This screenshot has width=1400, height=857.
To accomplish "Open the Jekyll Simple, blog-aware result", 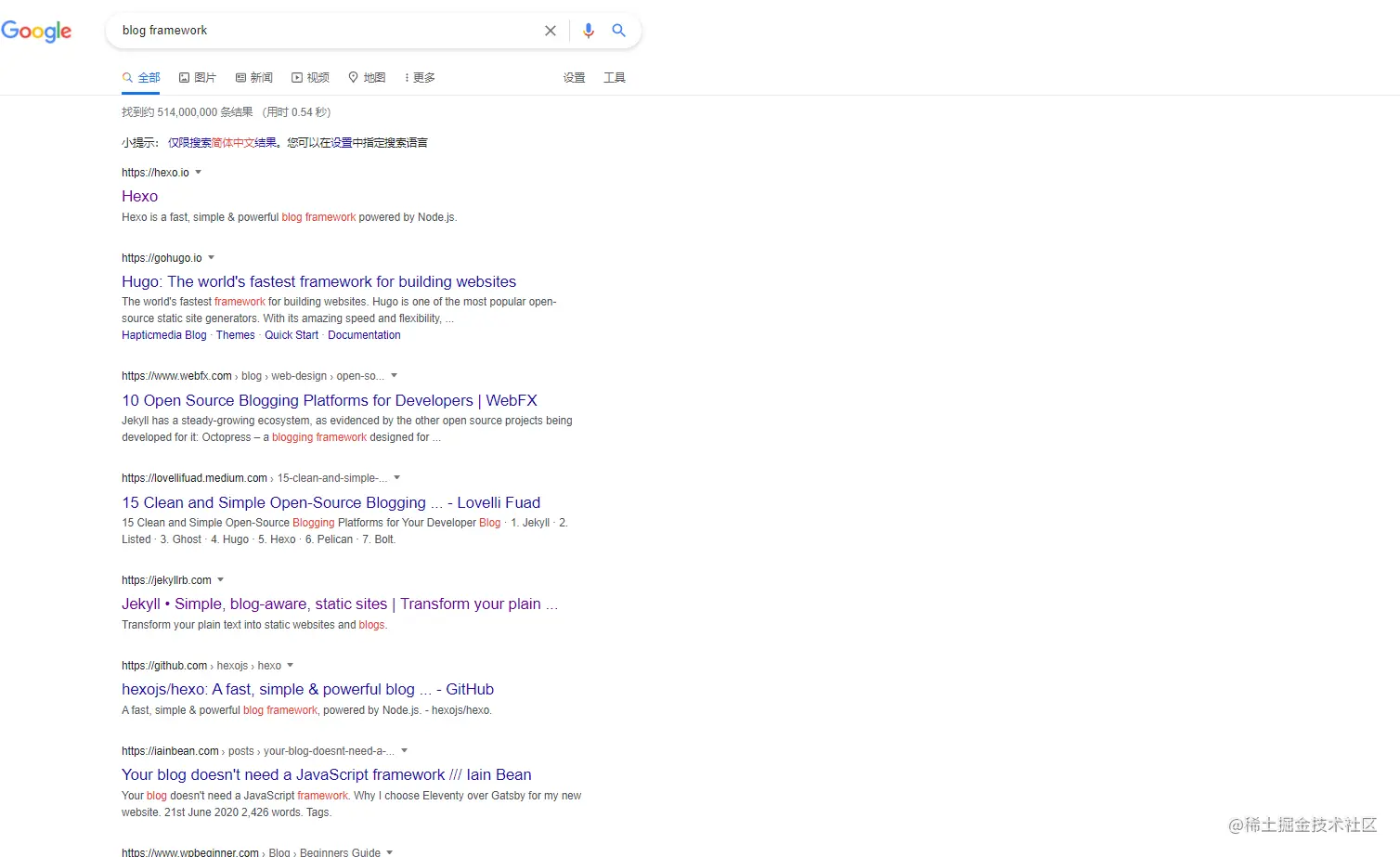I will click(x=340, y=604).
